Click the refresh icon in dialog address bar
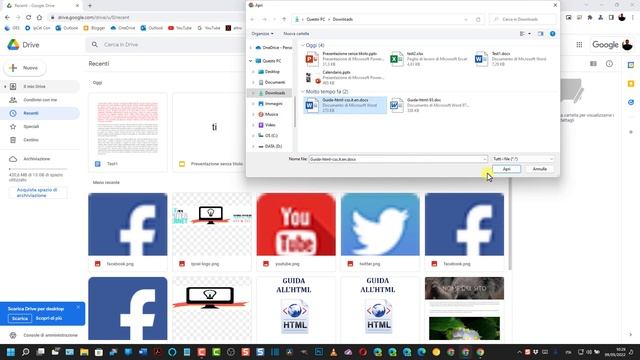The width and height of the screenshot is (640, 360). 478,19
